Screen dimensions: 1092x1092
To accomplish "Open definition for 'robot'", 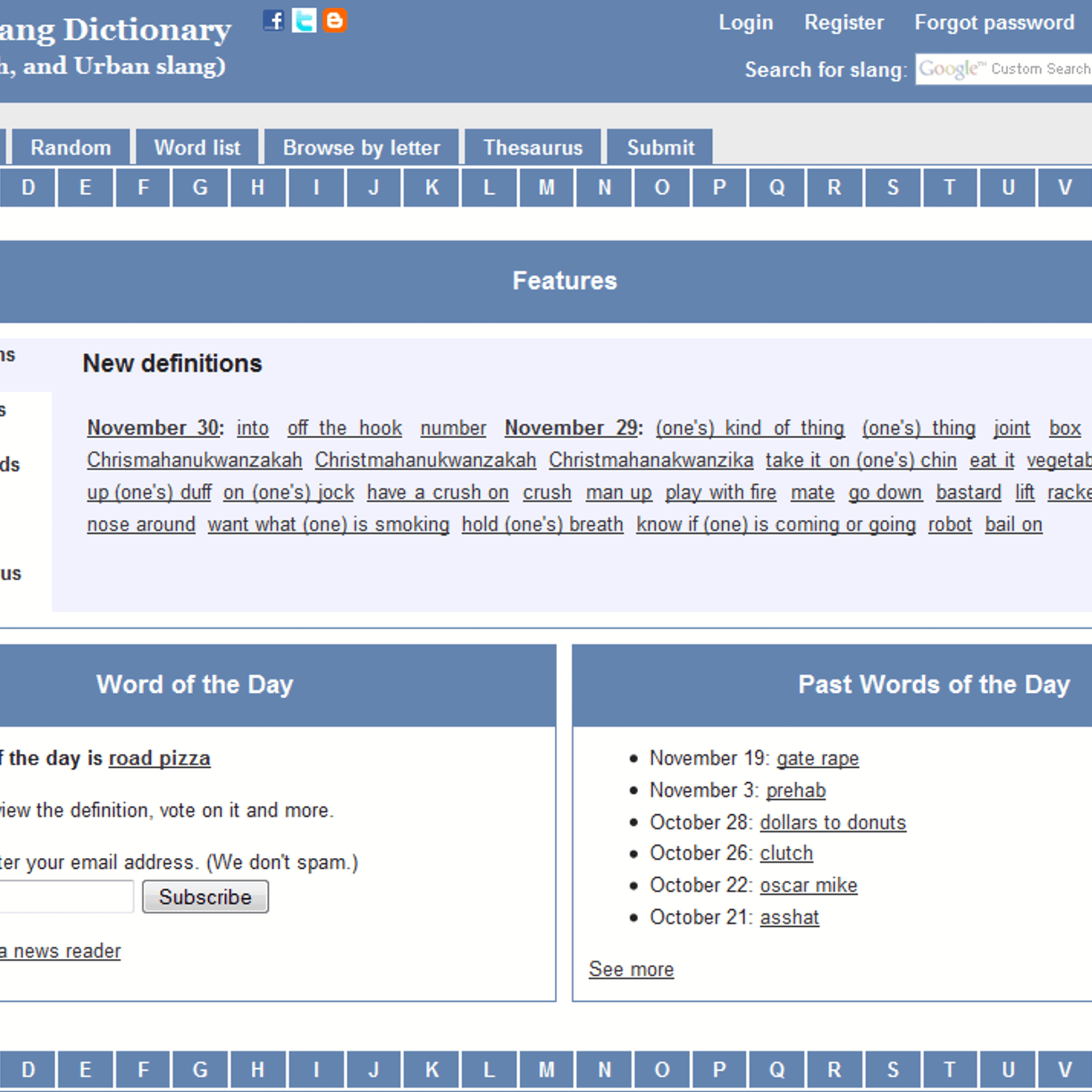I will tap(949, 524).
